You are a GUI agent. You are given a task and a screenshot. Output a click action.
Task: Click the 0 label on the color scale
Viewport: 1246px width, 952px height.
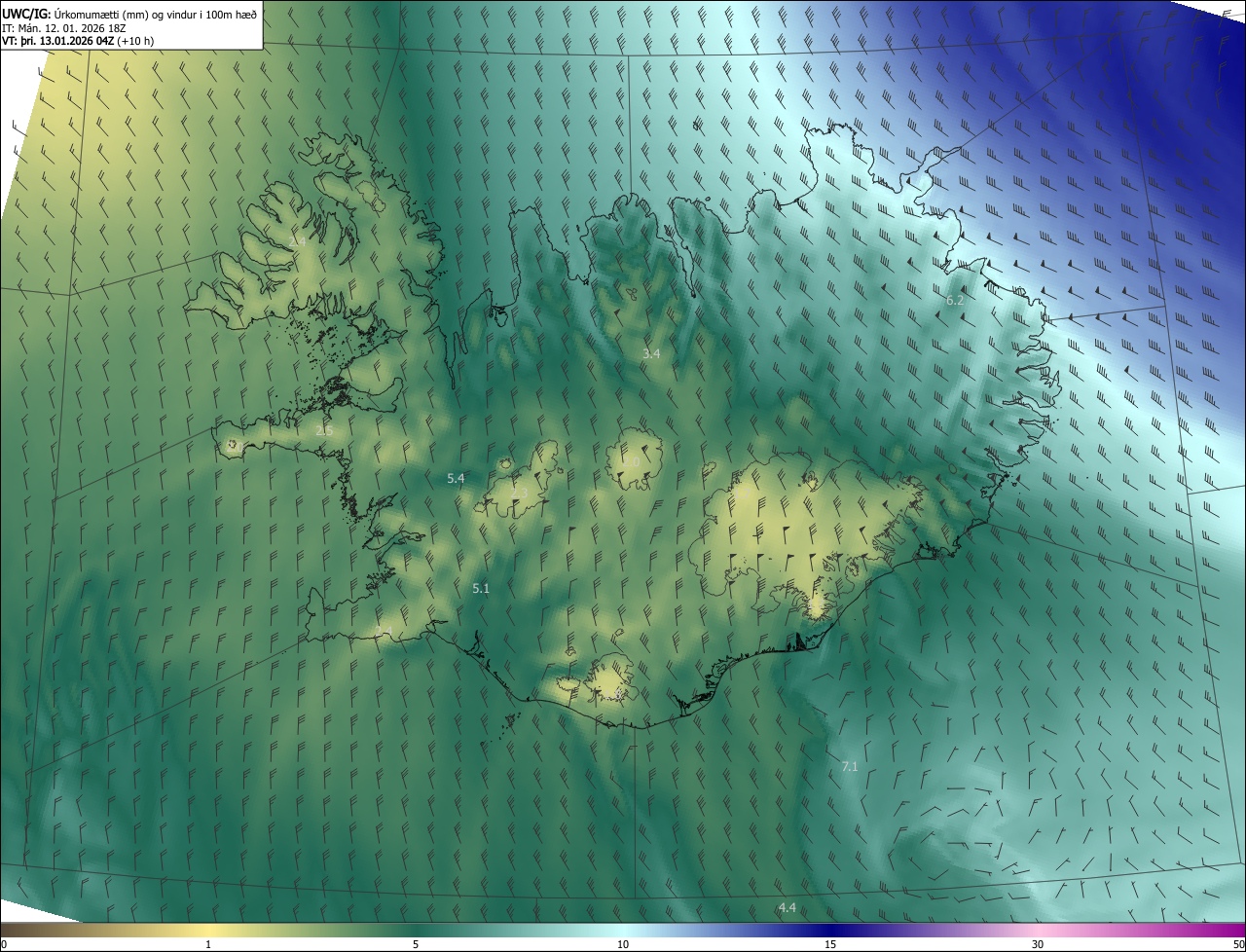(4, 945)
